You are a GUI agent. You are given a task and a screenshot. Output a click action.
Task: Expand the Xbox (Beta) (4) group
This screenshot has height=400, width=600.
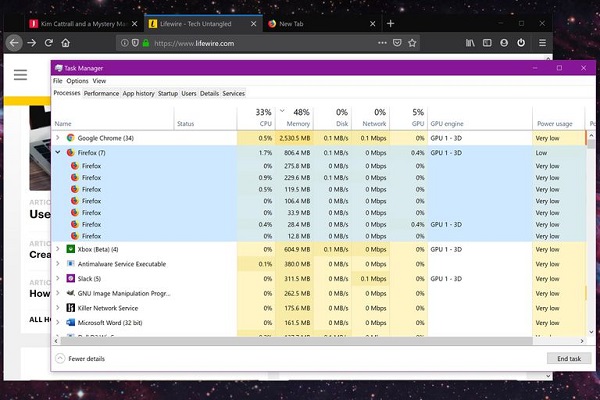(x=58, y=249)
